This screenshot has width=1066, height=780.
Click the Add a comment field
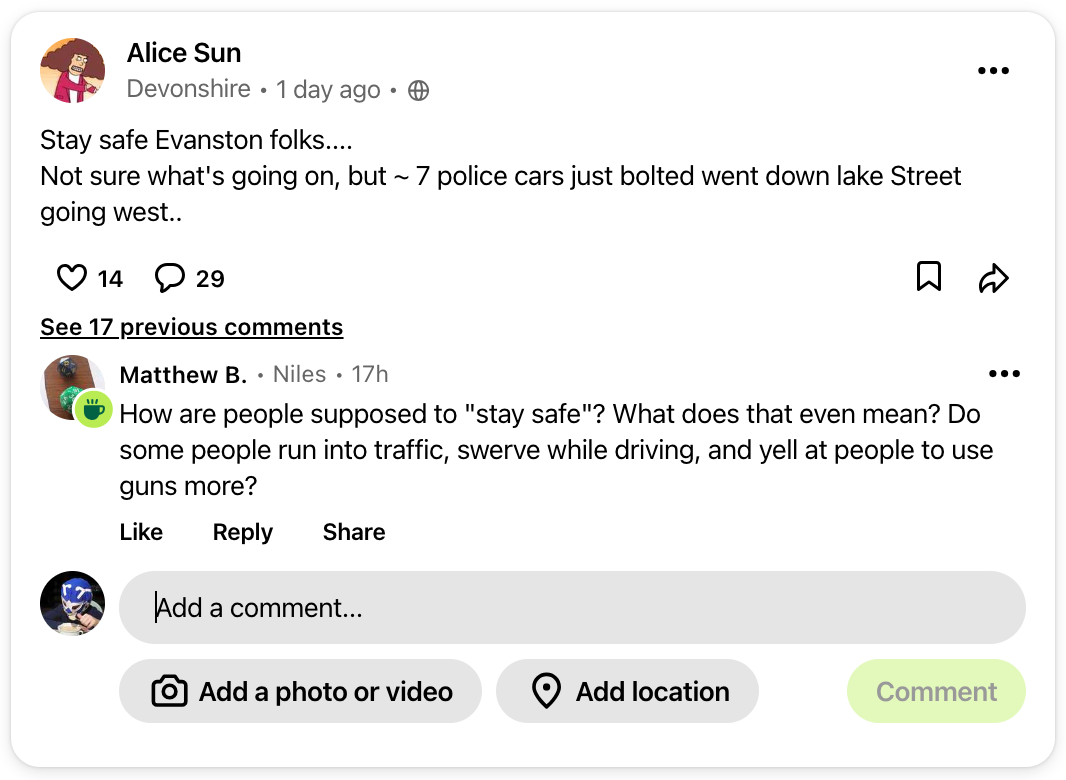572,607
